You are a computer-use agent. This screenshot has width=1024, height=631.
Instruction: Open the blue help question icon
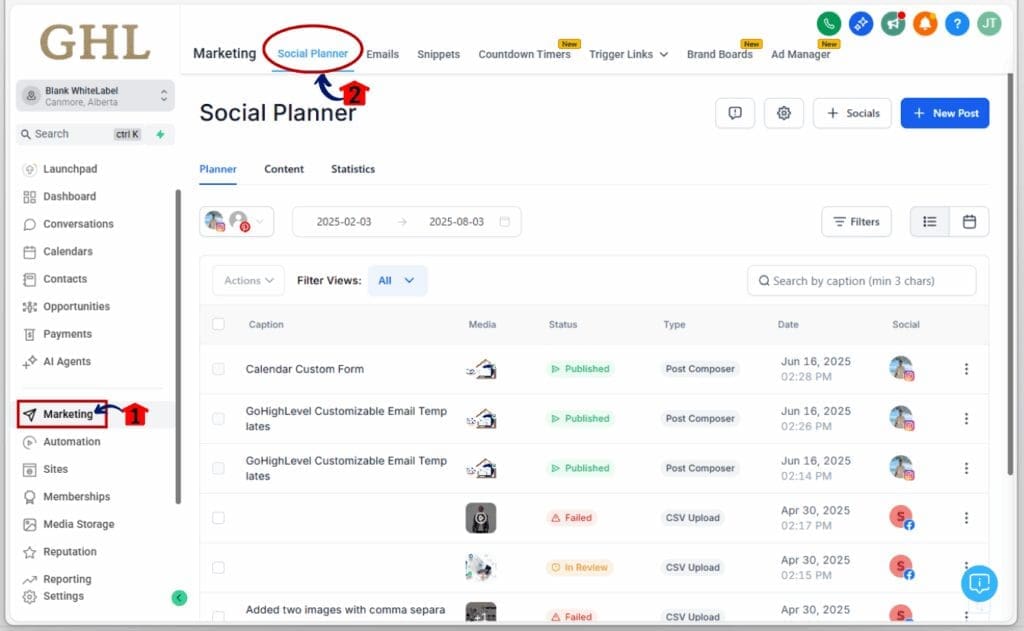point(957,24)
